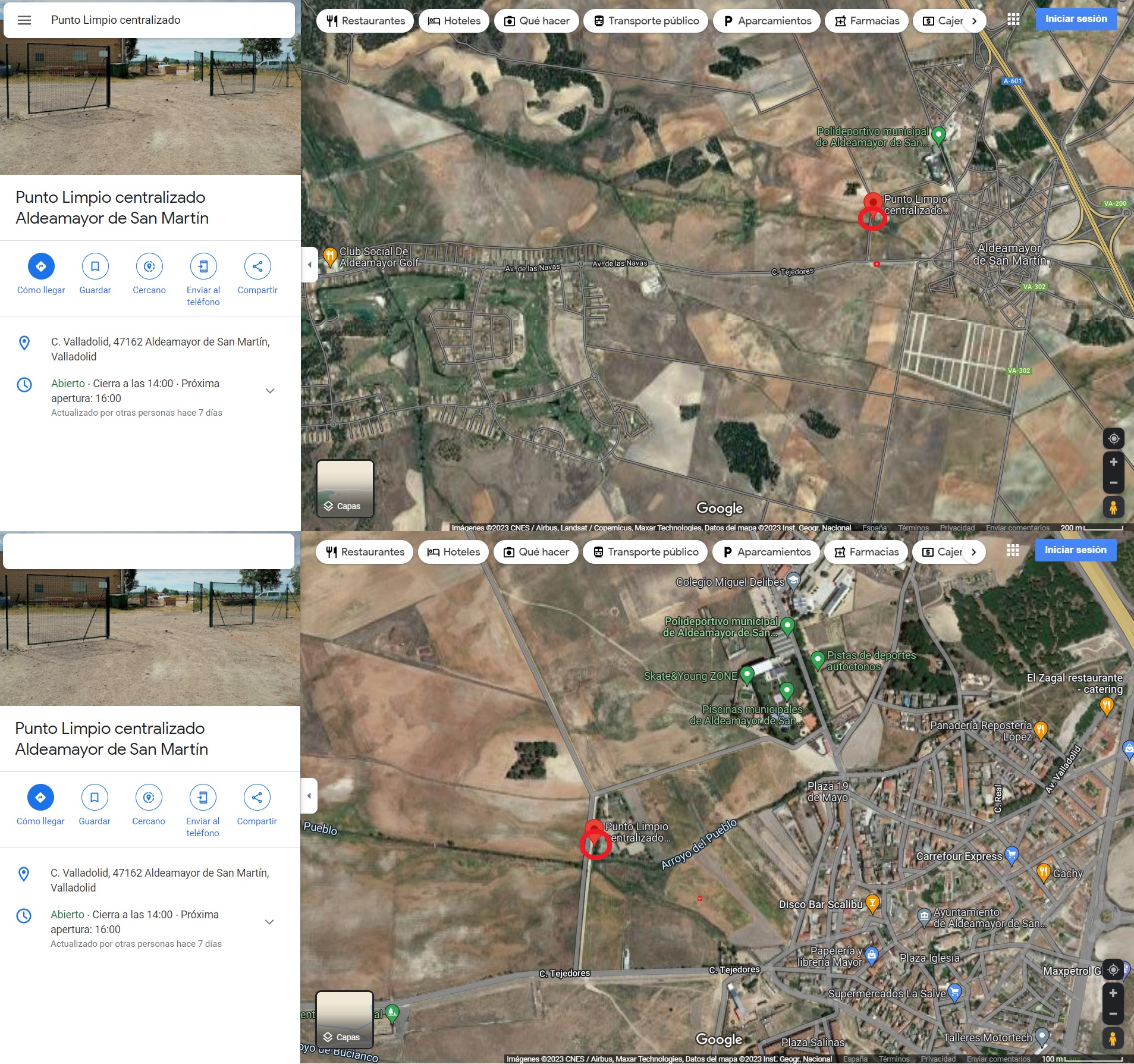The height and width of the screenshot is (1064, 1134).
Task: Click Guardar bookmark icon in lower panel
Action: (x=95, y=797)
